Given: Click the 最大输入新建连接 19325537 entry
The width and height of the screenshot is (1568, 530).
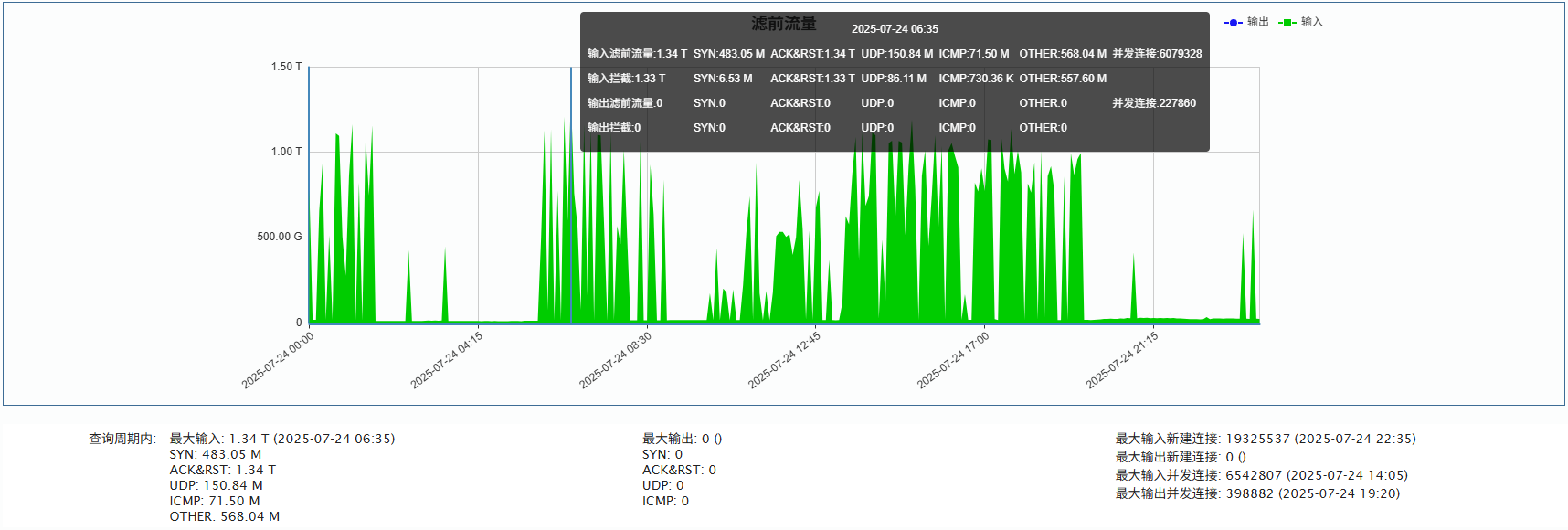Looking at the screenshot, I should 1265,439.
